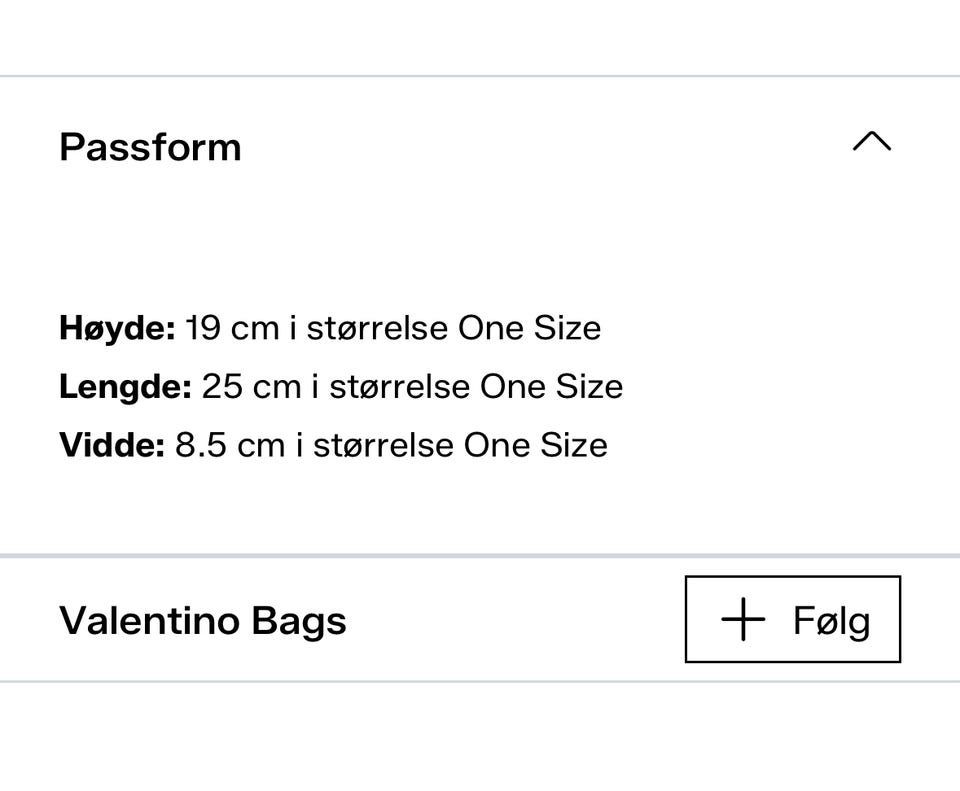Click the divider line above Valentino Bags
Viewport: 960px width, 791px height.
[480, 555]
